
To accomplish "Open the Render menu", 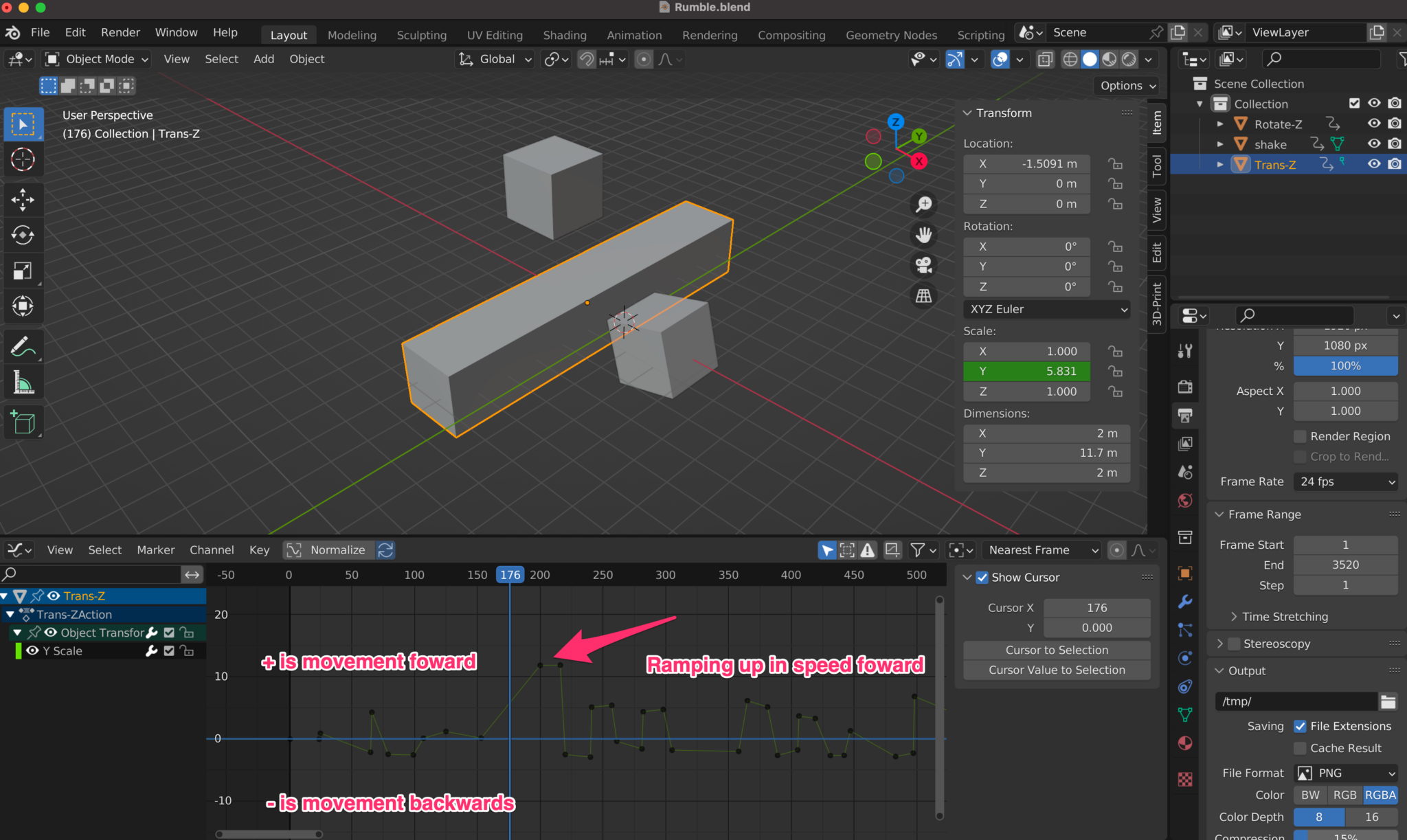I will coord(120,32).
